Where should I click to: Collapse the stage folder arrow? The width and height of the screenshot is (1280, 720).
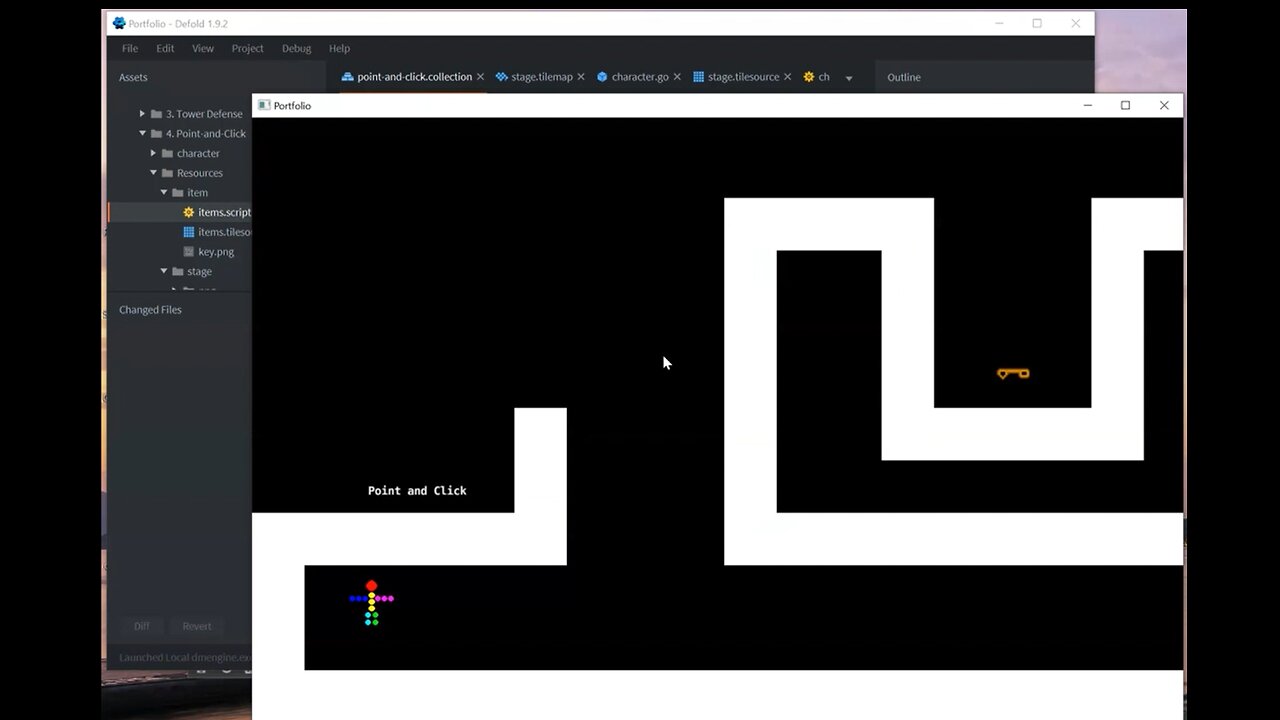164,271
